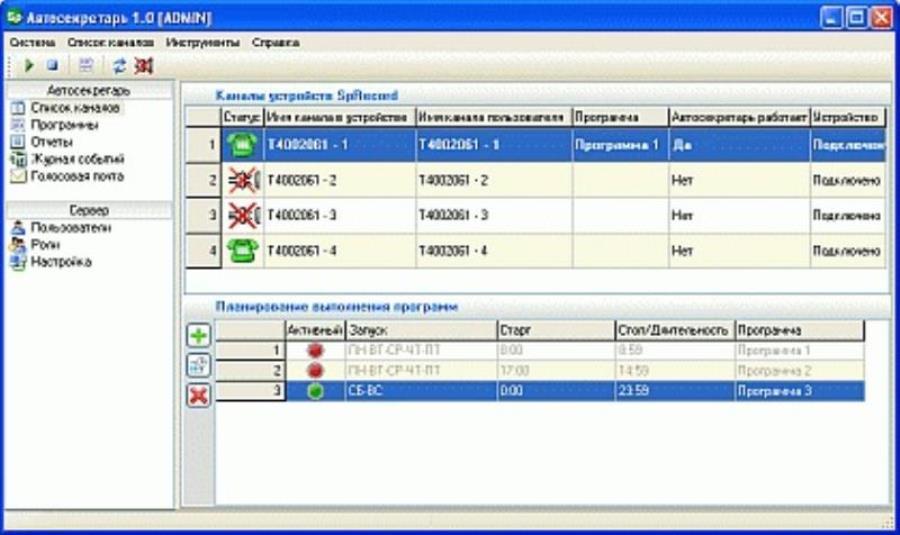Click the red crossed-out phone toolbar icon

click(x=144, y=65)
